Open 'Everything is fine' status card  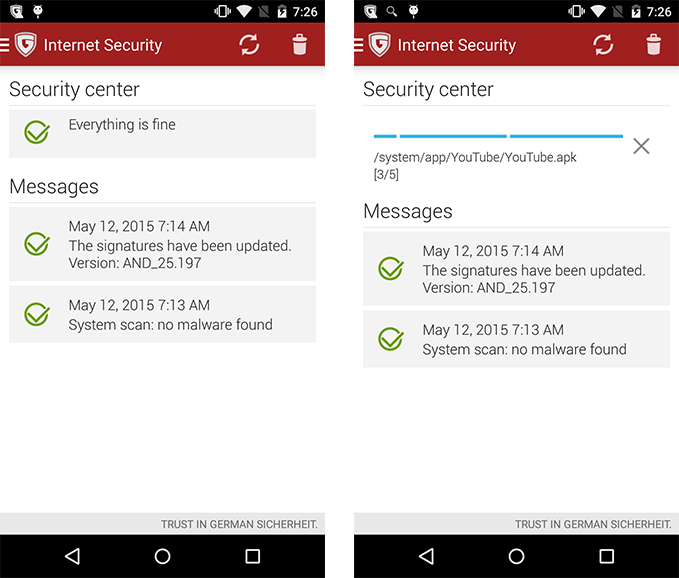tap(162, 133)
